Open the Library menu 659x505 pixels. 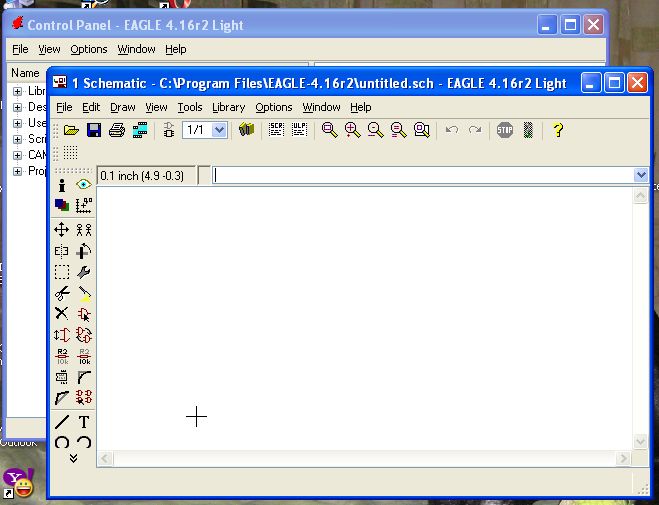point(229,108)
